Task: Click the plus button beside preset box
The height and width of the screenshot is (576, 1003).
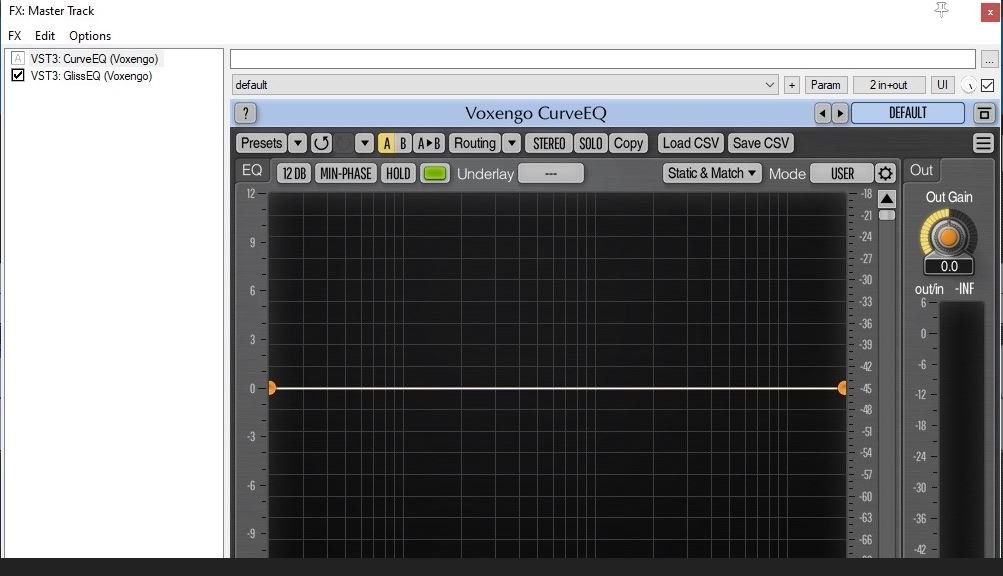Action: coord(791,84)
